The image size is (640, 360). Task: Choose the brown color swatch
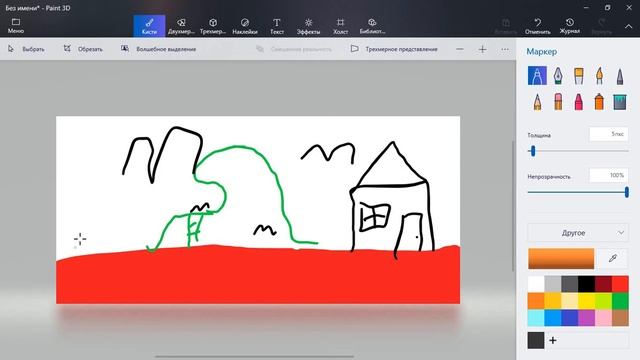point(620,318)
